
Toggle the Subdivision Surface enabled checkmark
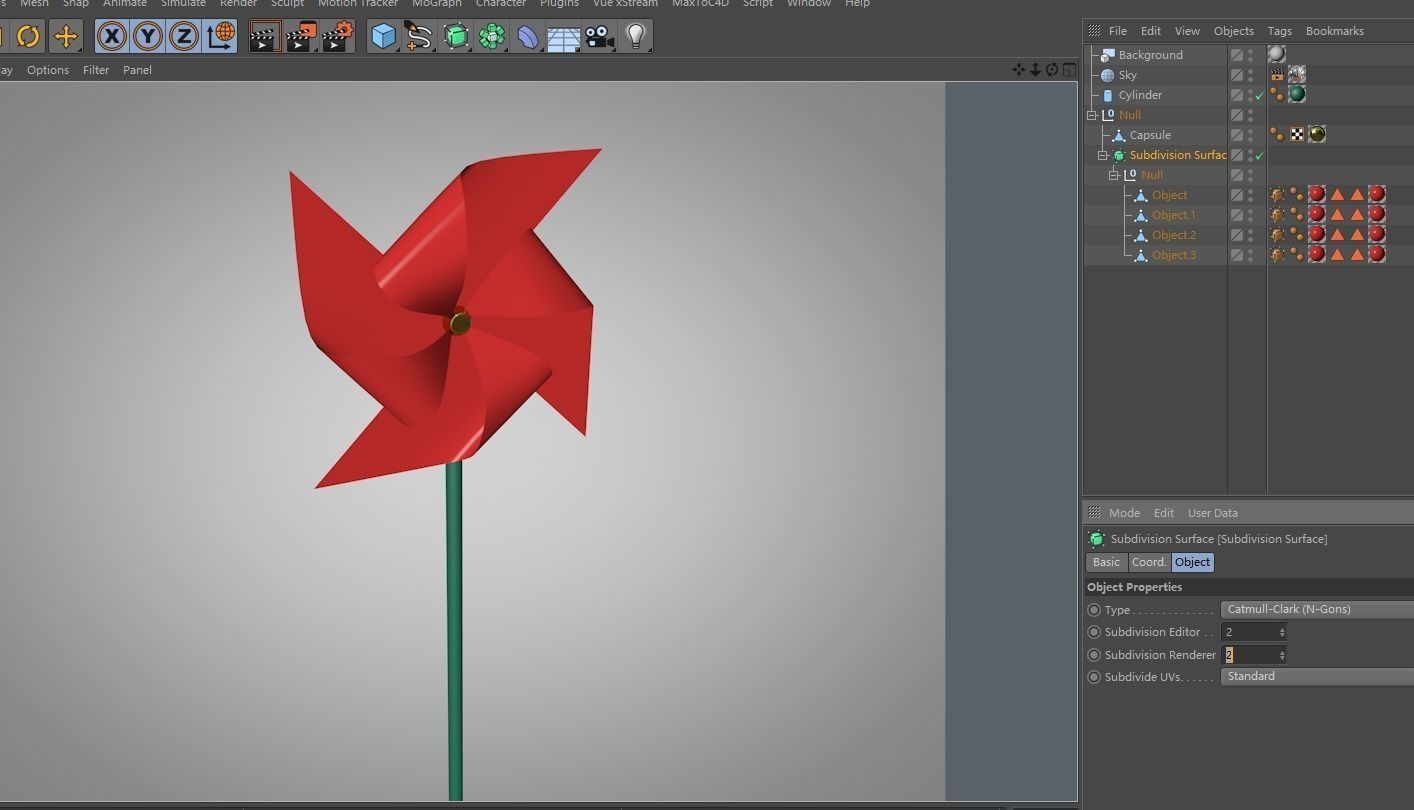pos(1260,156)
